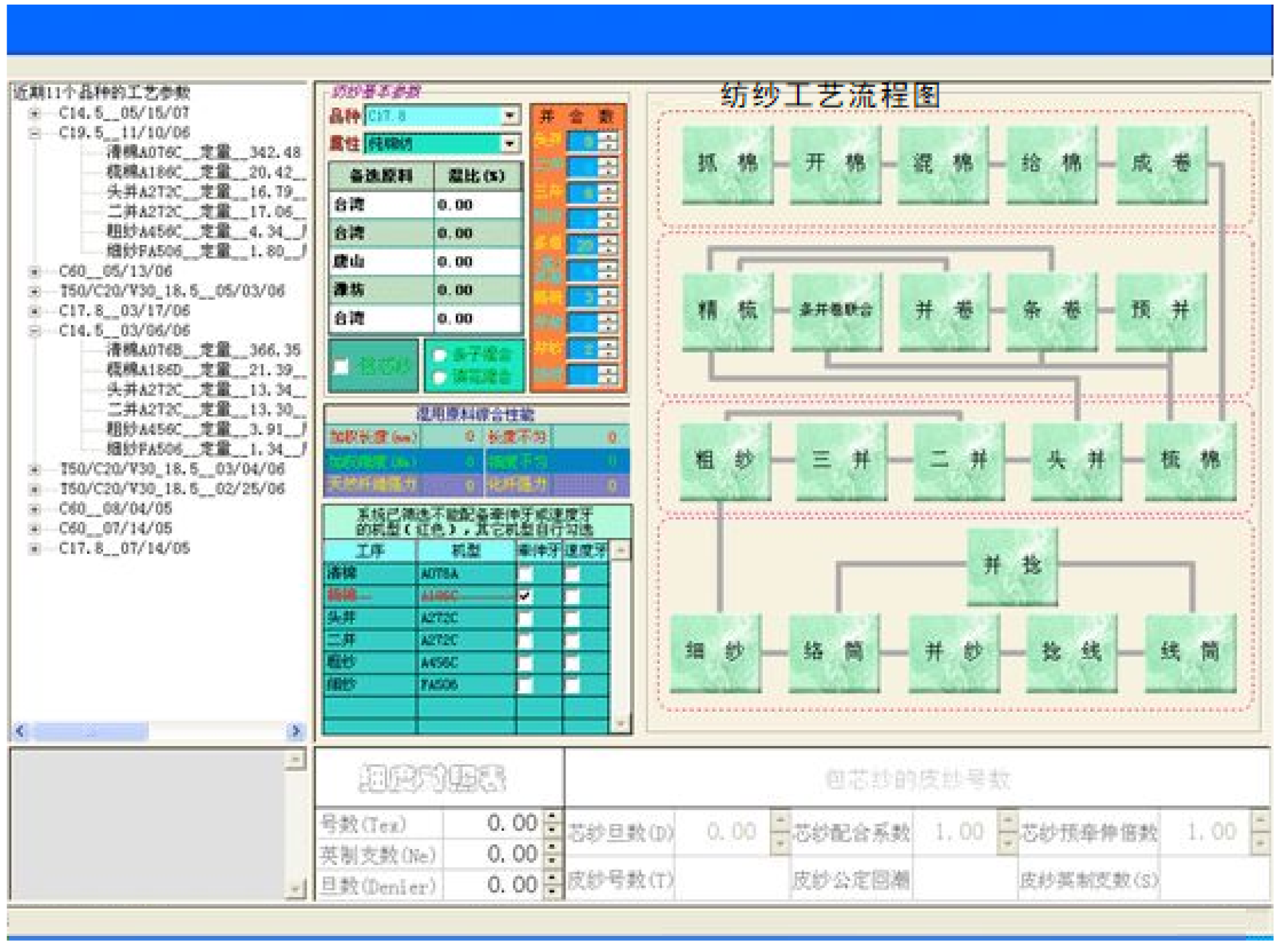1285x952 pixels.
Task: Click the 粗纱 process block
Action: pos(725,461)
